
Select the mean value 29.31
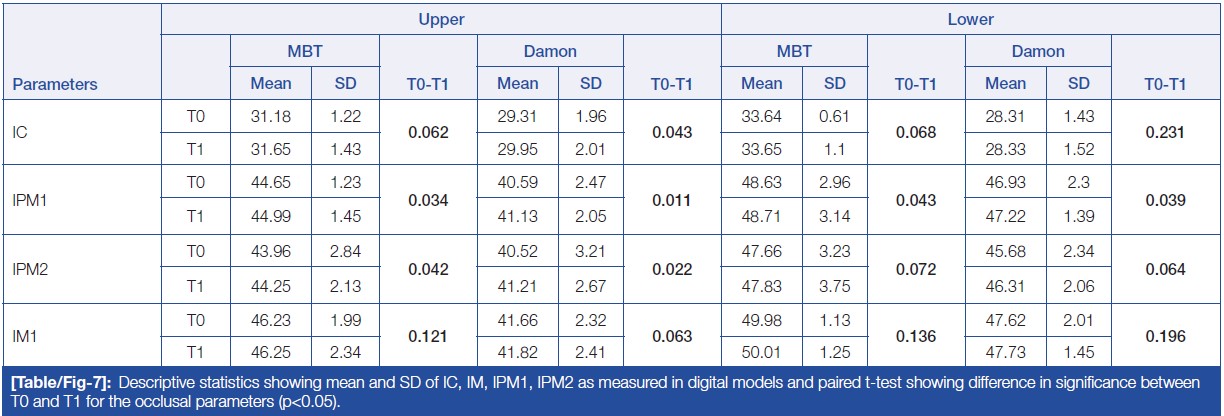[x=517, y=115]
